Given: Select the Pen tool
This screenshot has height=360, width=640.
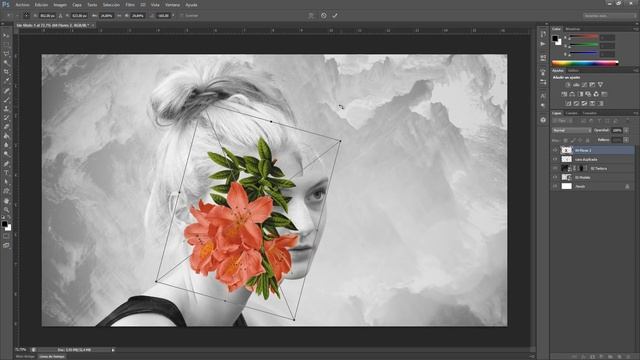Looking at the screenshot, I should [6, 164].
